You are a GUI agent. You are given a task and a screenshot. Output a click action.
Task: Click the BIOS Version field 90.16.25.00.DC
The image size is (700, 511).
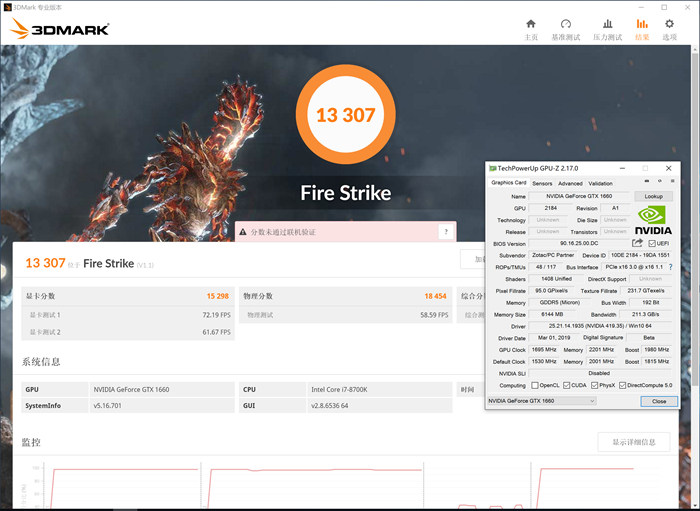(579, 243)
